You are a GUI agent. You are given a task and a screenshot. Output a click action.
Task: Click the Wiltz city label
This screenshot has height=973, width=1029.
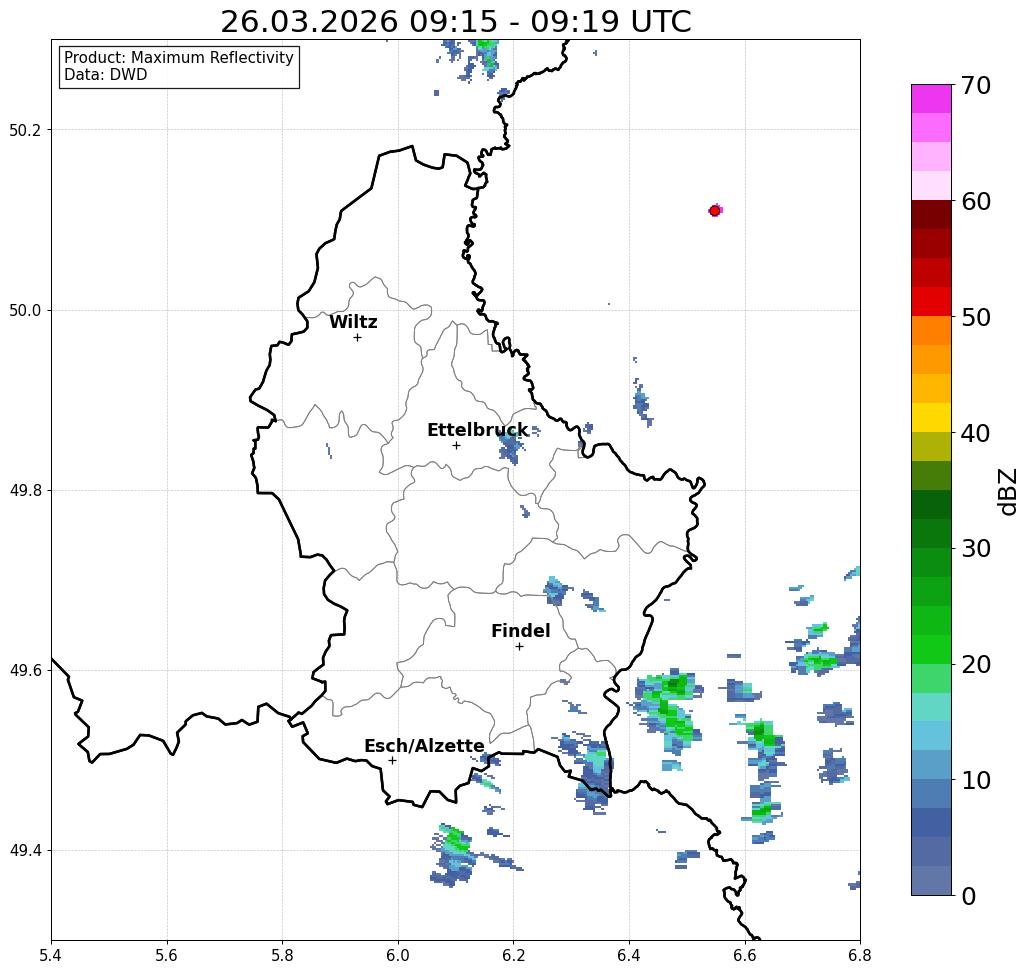click(353, 322)
